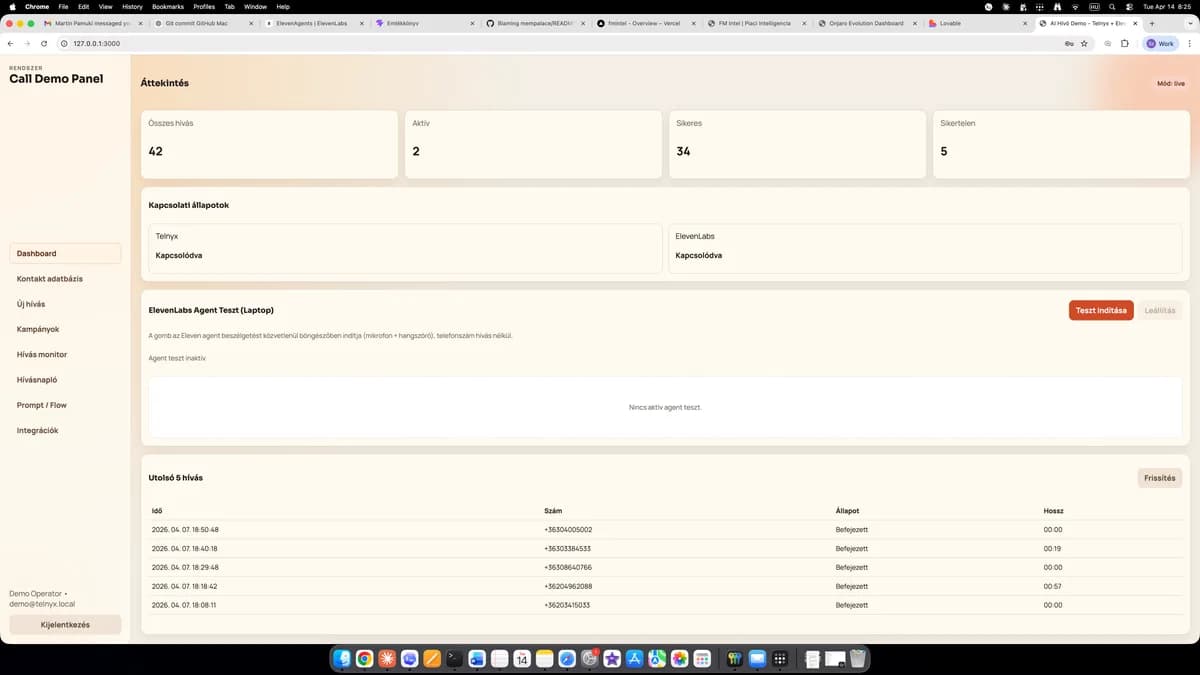Open Finder from the Dock

(343, 658)
